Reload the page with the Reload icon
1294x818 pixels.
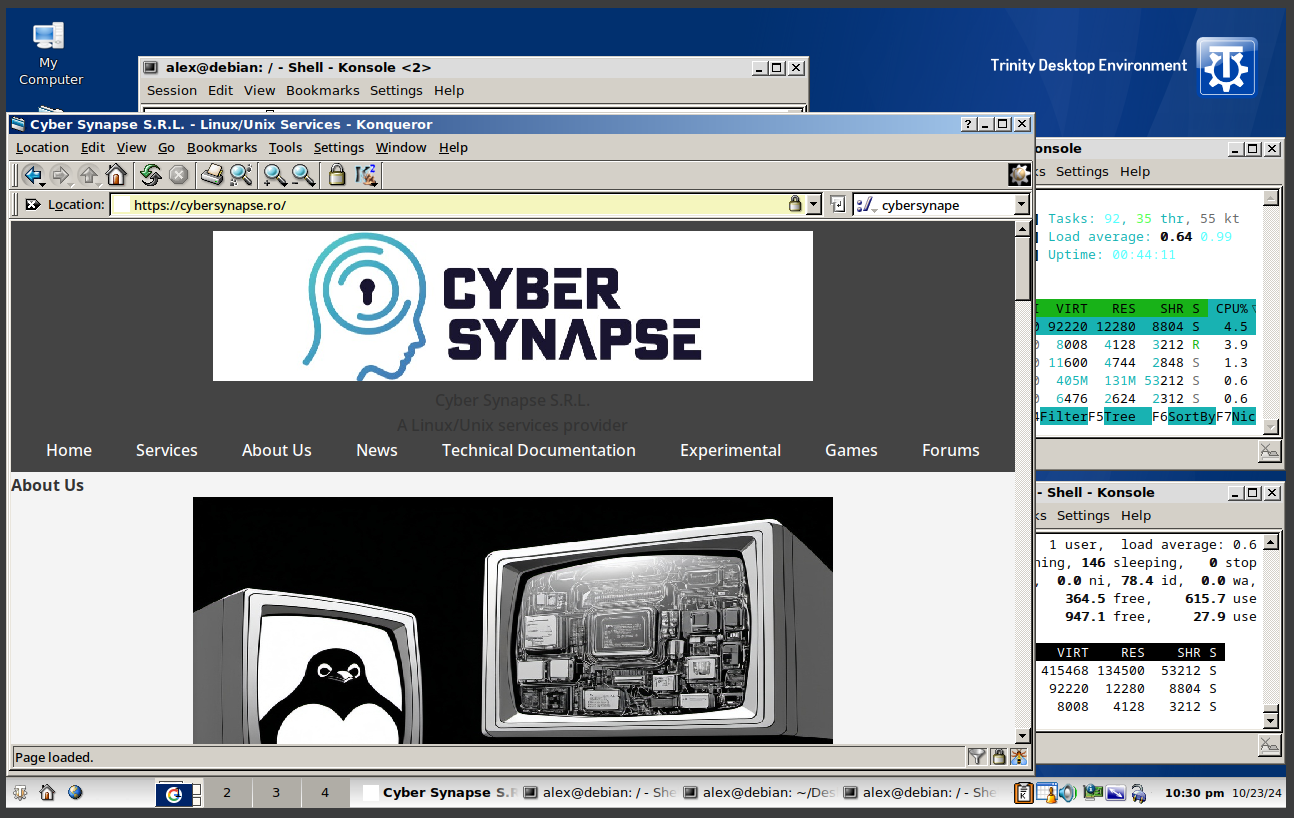point(150,176)
